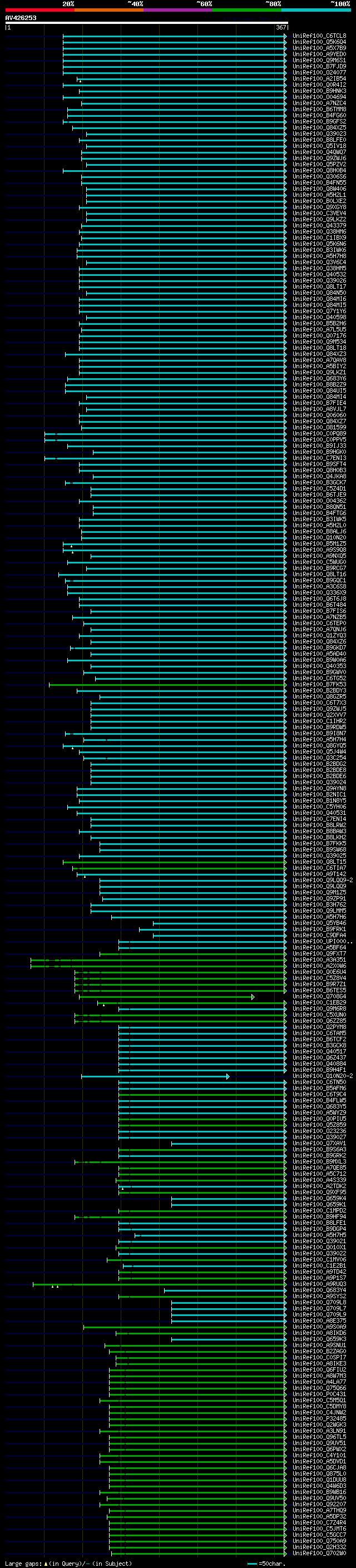The height and width of the screenshot is (1568, 356).
Task: Select the UniRef100_C3VEV4 label
Action: [319, 213]
